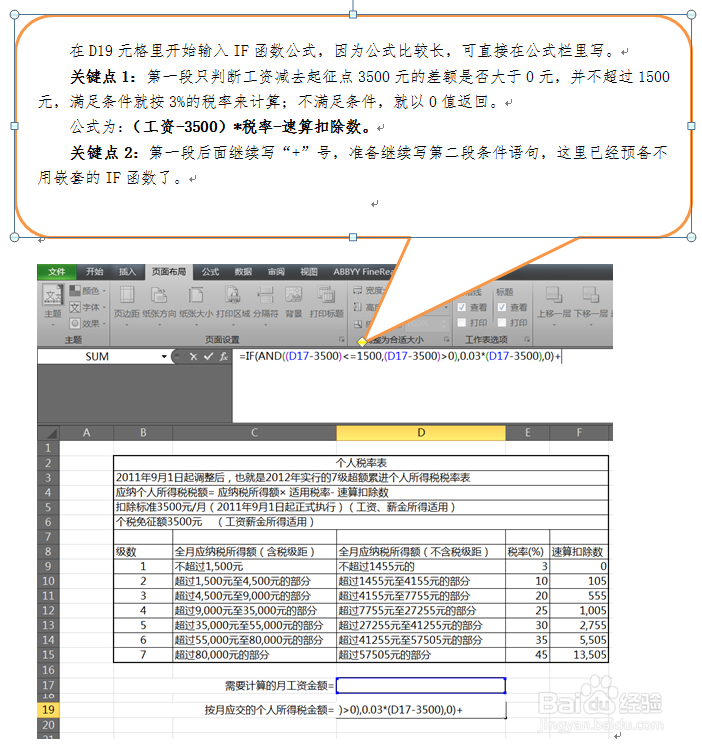This screenshot has width=702, height=750.
Task: Open the ABBYY FineReader tab
Action: coord(363,272)
